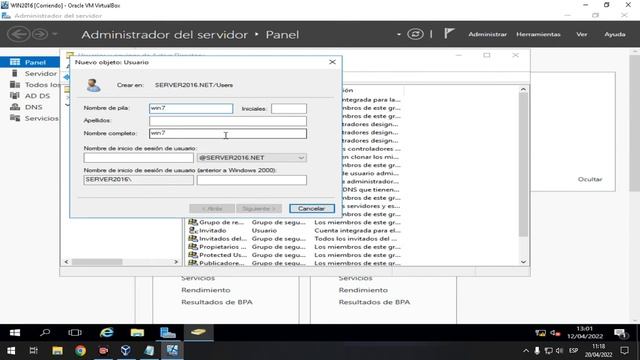The width and height of the screenshot is (640, 360).
Task: Open host Windows Start button
Action: coord(11,351)
